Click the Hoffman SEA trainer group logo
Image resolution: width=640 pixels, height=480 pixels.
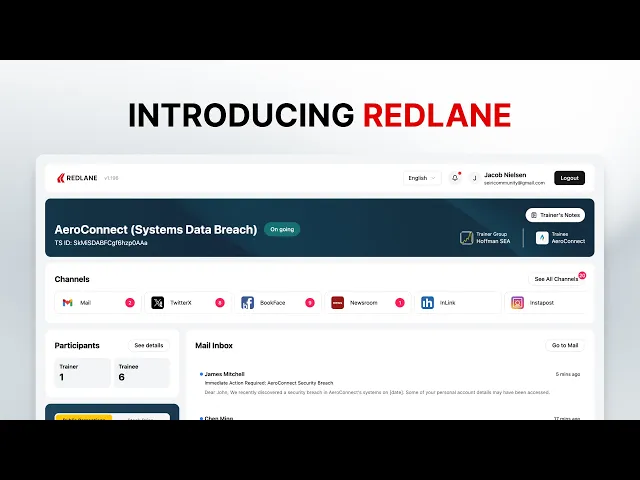(x=466, y=238)
